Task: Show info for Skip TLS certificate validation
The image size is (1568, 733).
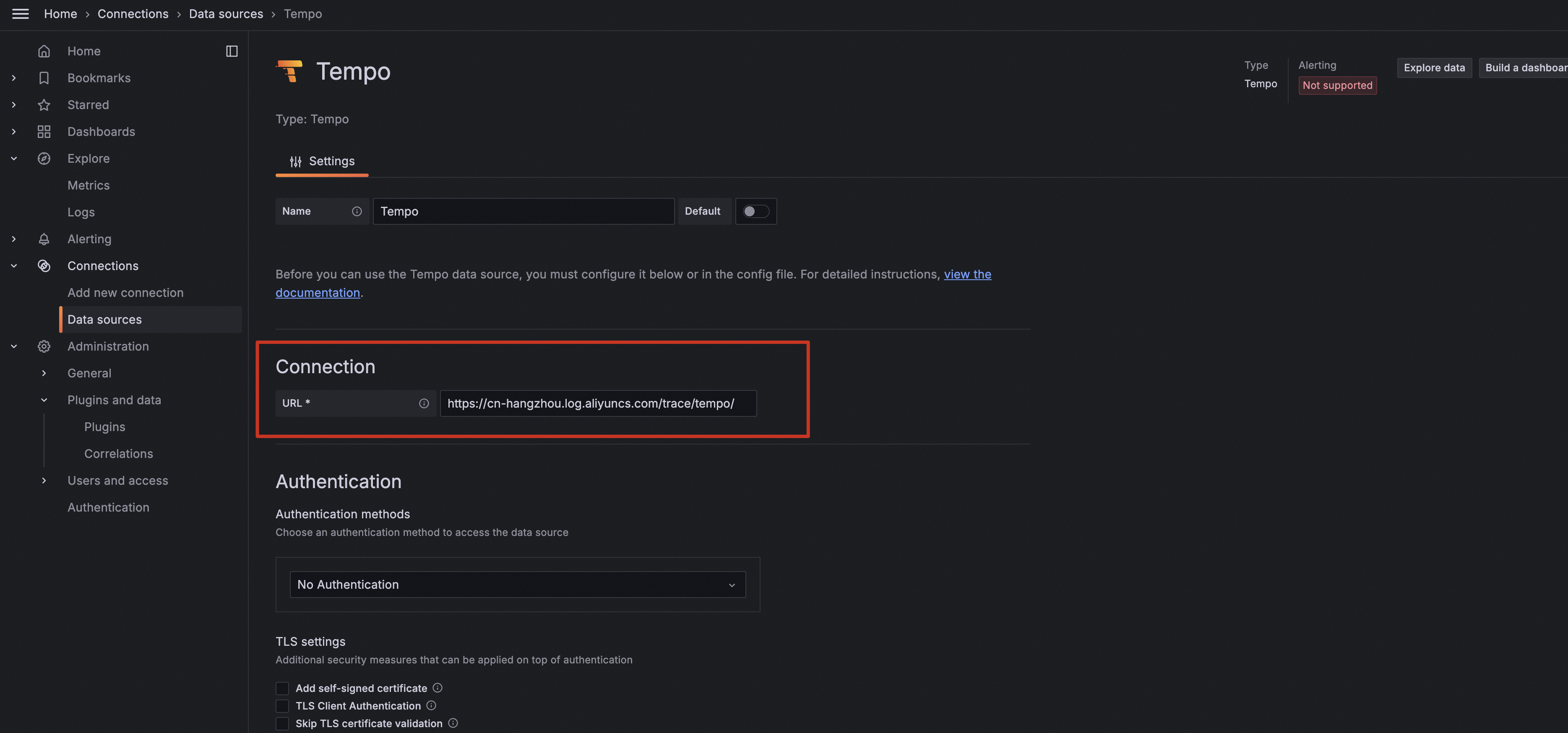Action: point(453,723)
